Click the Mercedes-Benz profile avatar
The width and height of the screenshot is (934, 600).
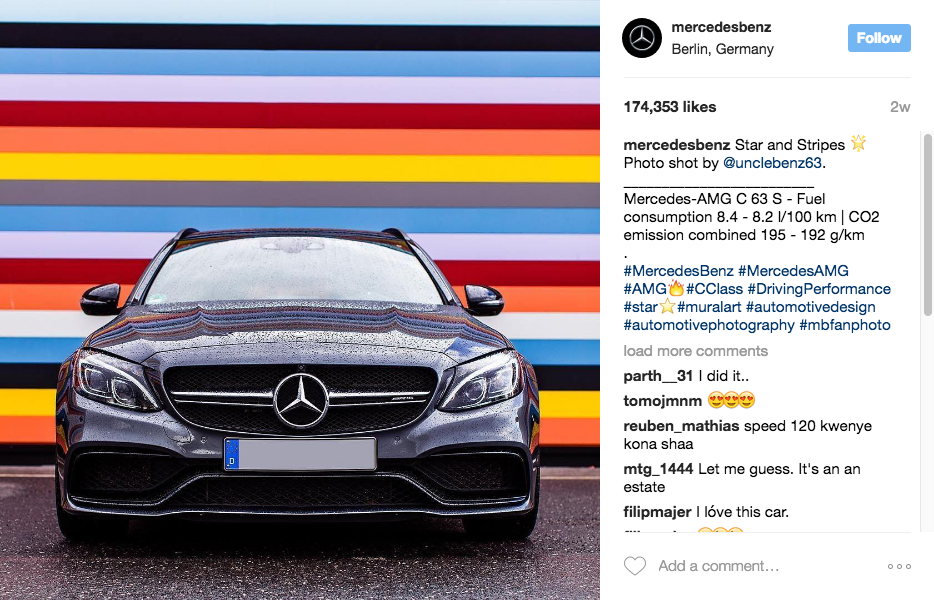tap(642, 38)
